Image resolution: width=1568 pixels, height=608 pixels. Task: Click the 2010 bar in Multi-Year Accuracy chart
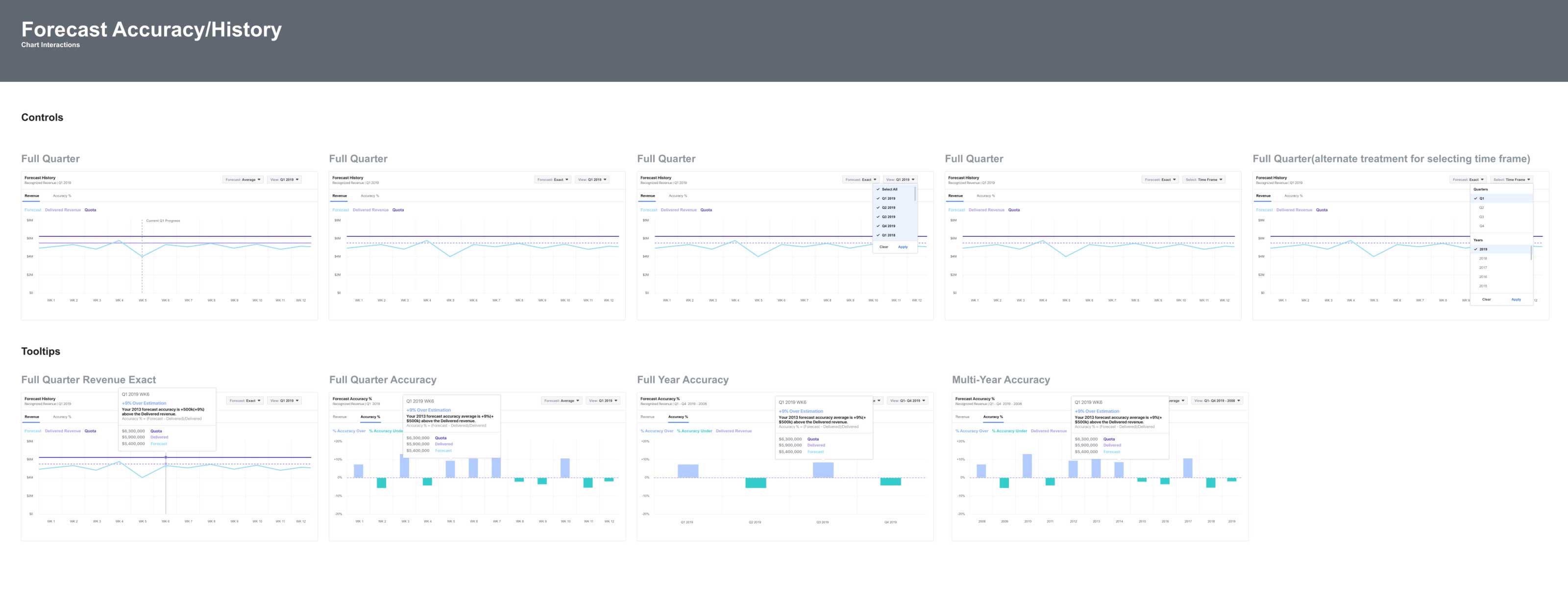pos(1028,466)
